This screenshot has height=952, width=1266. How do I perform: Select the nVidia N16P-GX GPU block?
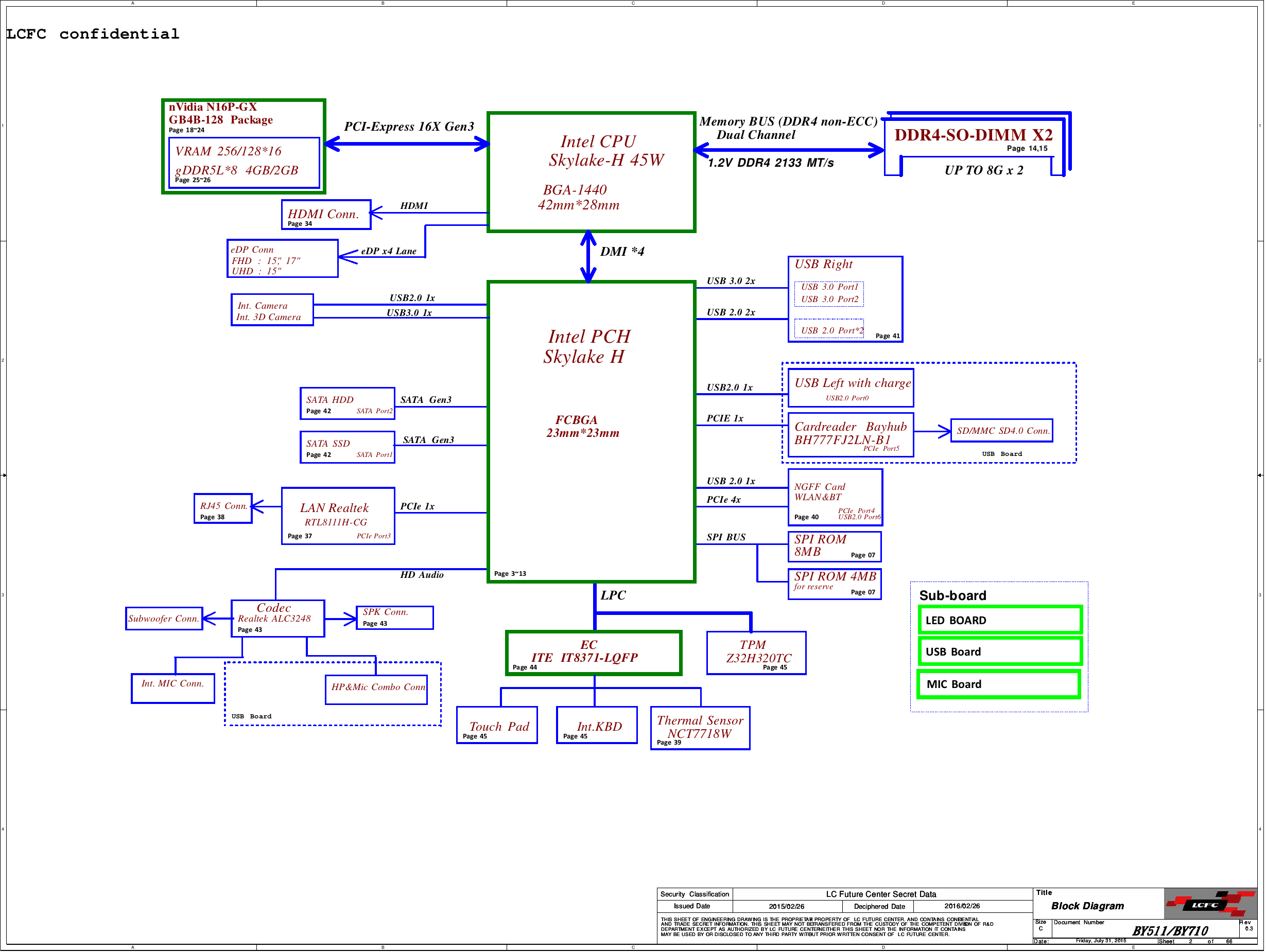point(244,147)
